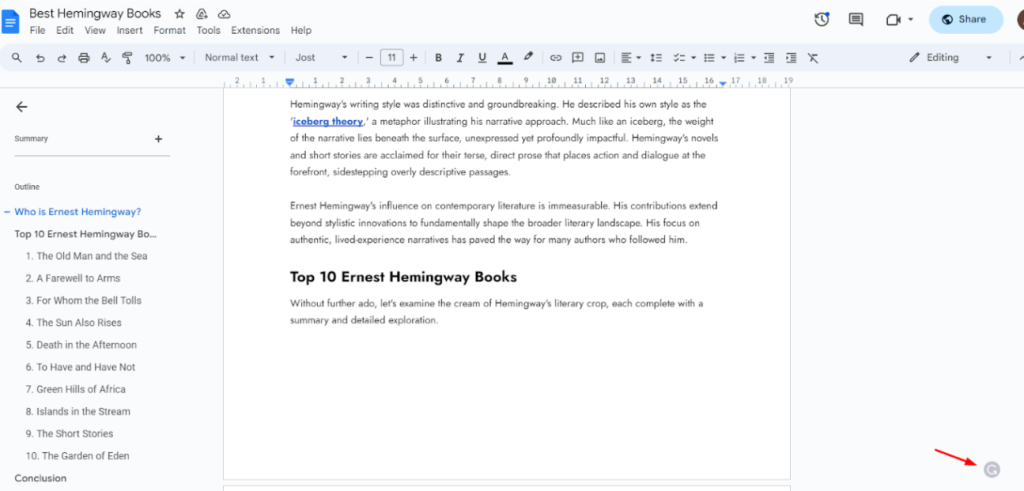Run spelling and grammar check
The width and height of the screenshot is (1024, 491).
click(106, 57)
